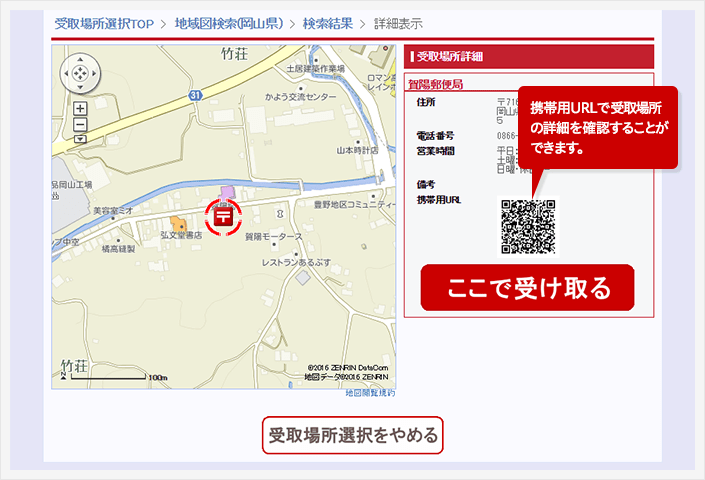
Task: Click the purple building icon above post office
Action: pyautogui.click(x=228, y=192)
